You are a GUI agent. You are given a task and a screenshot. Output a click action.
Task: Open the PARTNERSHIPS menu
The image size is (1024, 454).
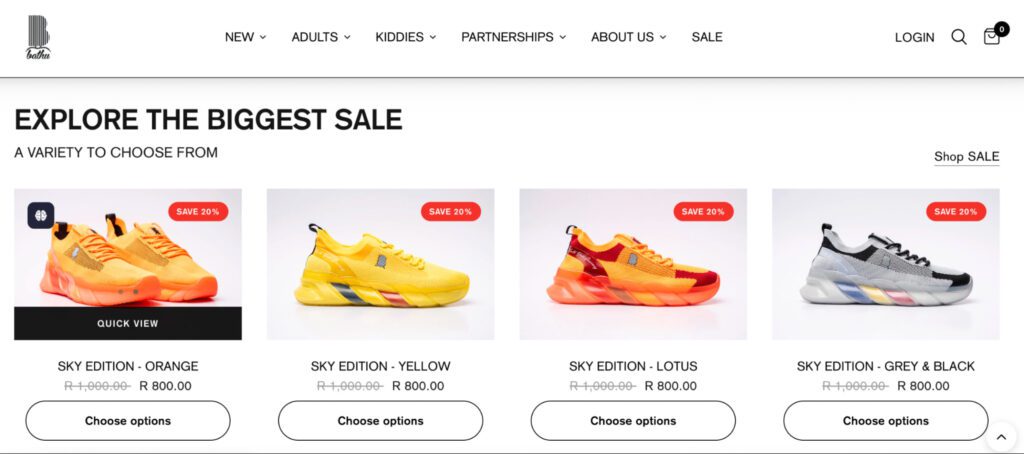point(513,37)
